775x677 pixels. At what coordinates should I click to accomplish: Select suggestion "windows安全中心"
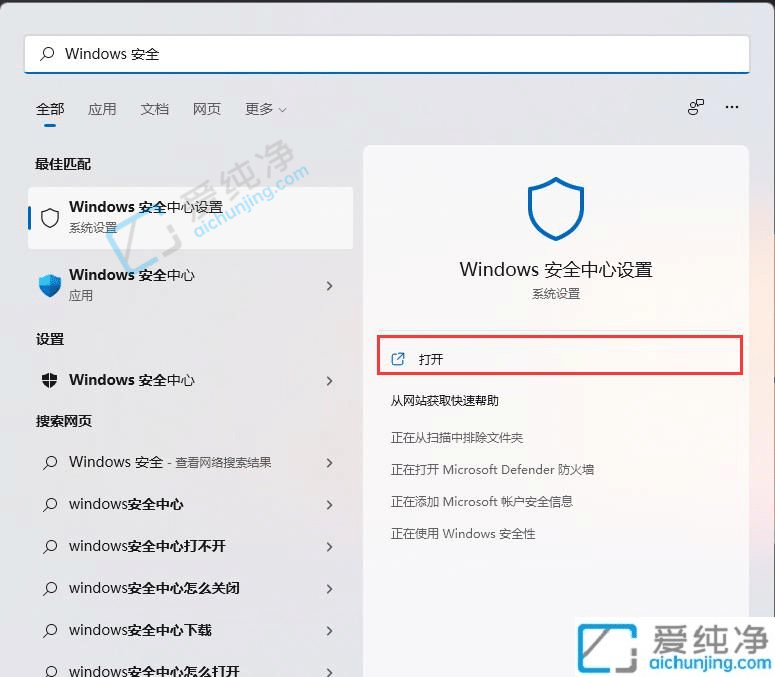point(191,505)
